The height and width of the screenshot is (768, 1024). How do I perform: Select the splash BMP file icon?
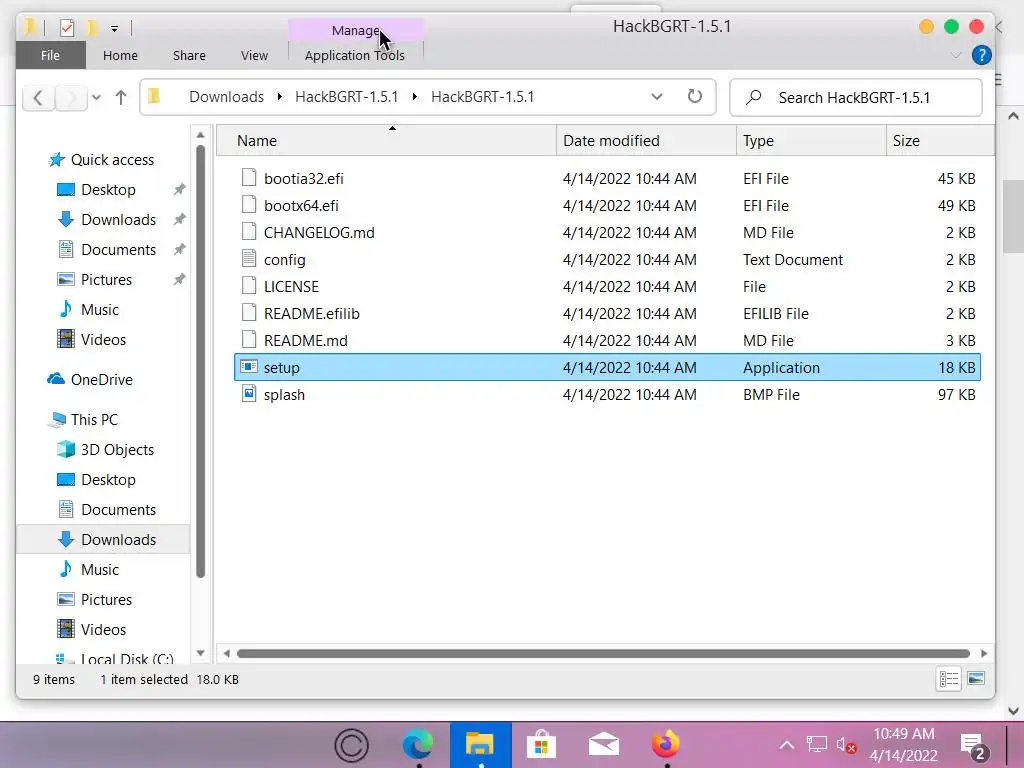tap(249, 394)
